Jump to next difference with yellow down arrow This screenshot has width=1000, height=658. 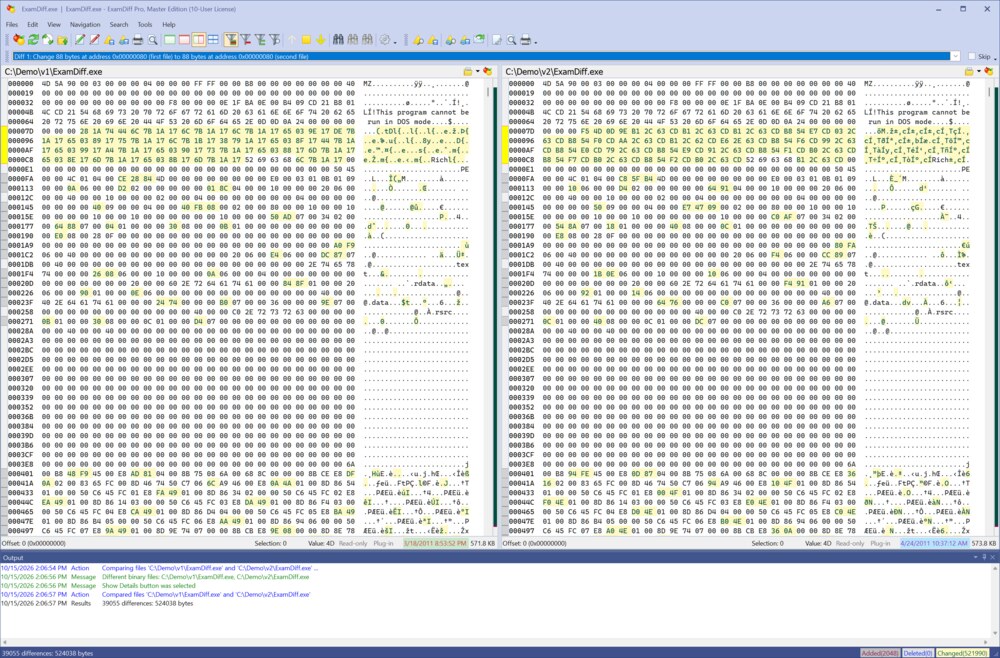coord(321,40)
